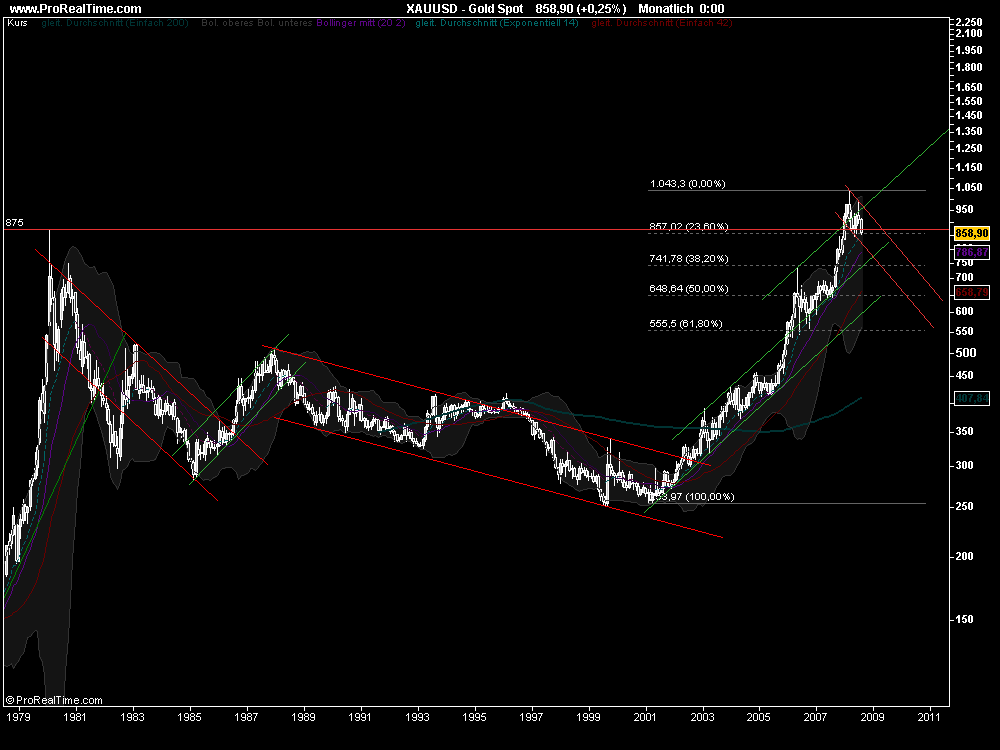1000x750 pixels.
Task: Click the 1.950 price axis value
Action: point(969,50)
